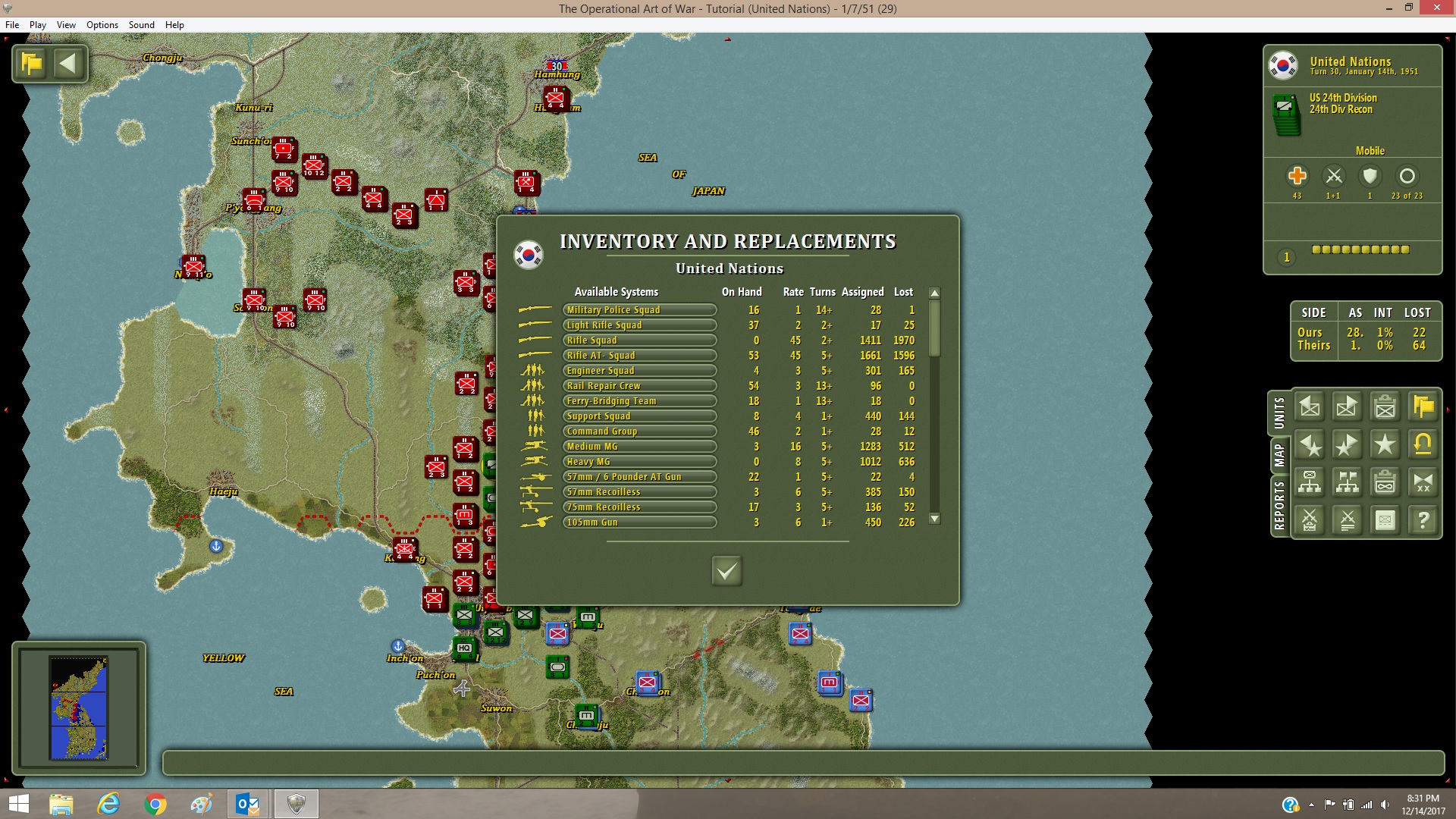Open the Play menu

pyautogui.click(x=38, y=25)
